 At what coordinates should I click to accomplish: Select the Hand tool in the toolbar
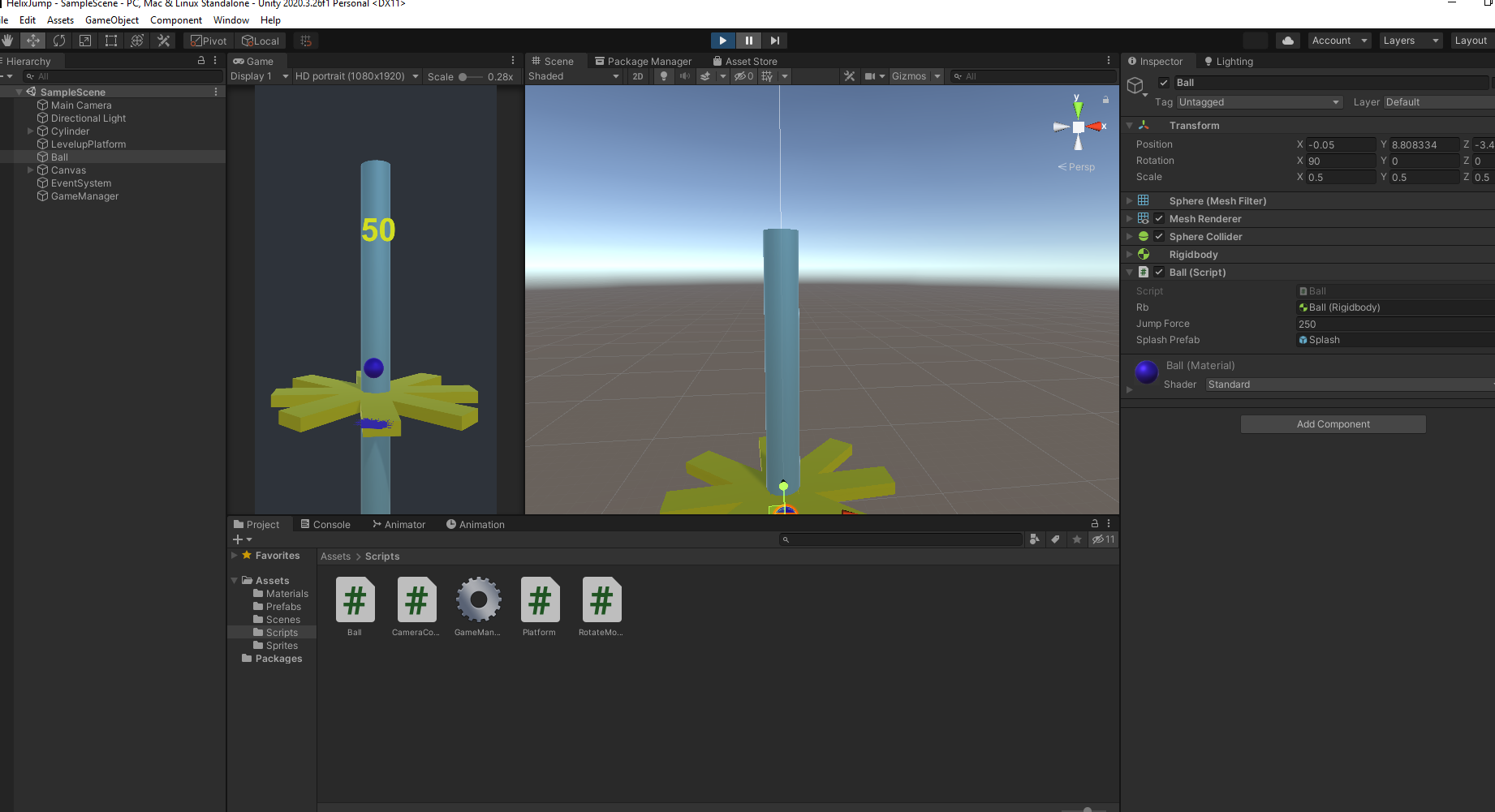(8, 40)
